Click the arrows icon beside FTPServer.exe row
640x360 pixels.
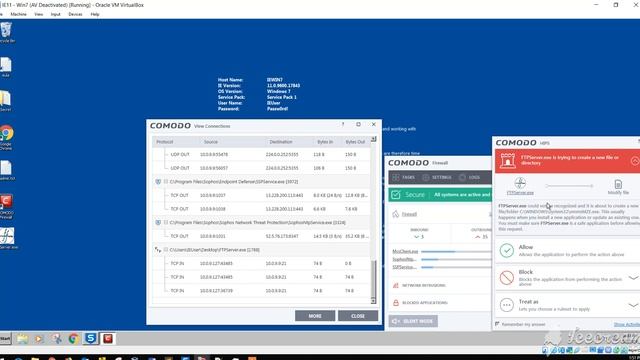point(158,249)
